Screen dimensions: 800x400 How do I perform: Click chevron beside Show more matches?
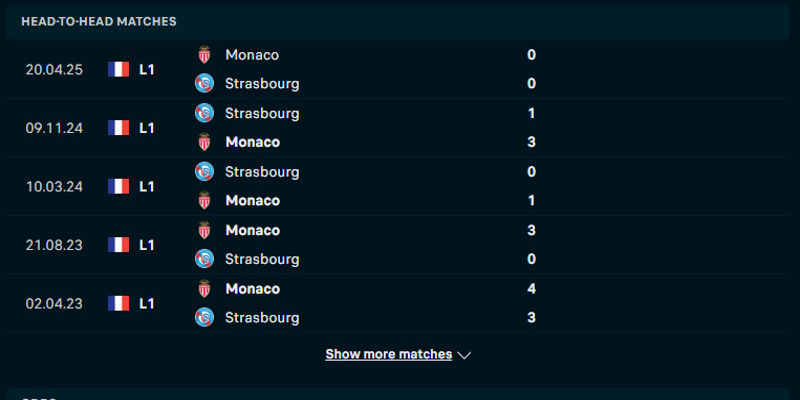(464, 355)
